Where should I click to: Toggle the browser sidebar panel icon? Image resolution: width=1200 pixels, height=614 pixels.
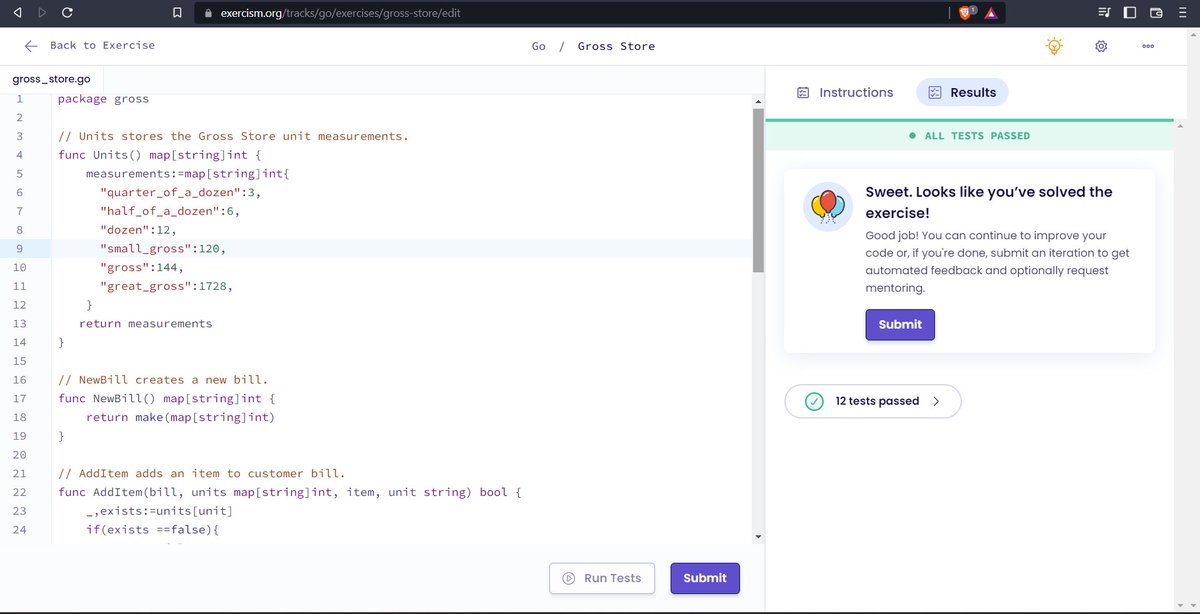[1130, 13]
